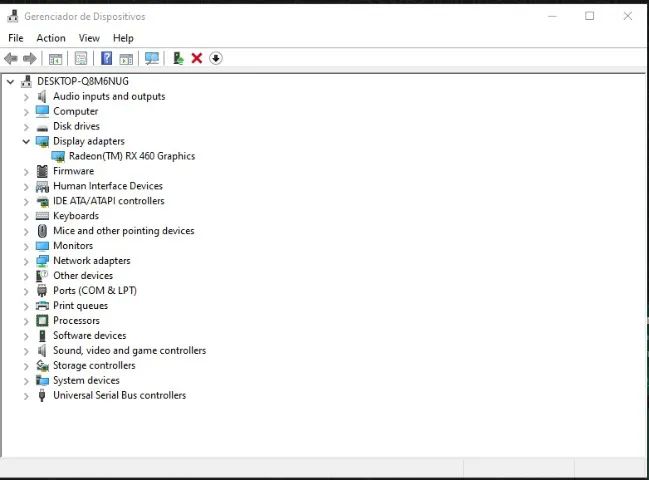
Task: Expand the Computer category arrow
Action: click(26, 112)
